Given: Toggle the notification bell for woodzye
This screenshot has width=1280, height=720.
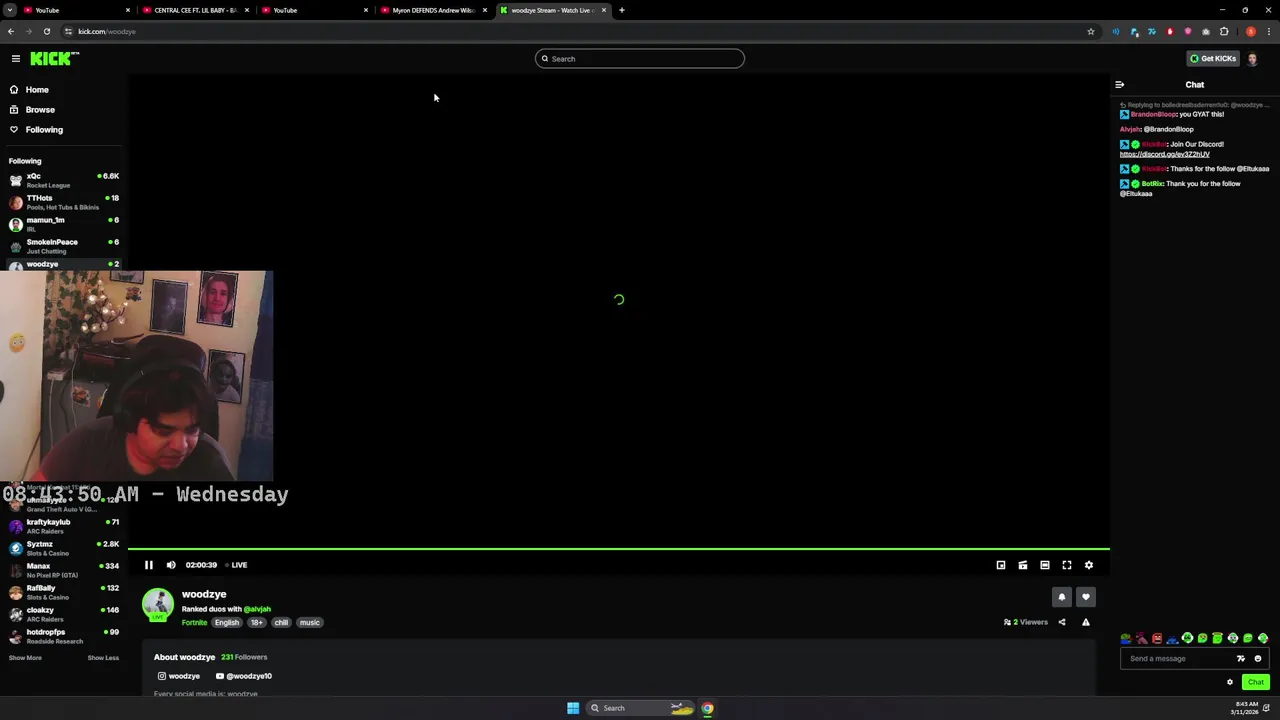Looking at the screenshot, I should pyautogui.click(x=1062, y=597).
